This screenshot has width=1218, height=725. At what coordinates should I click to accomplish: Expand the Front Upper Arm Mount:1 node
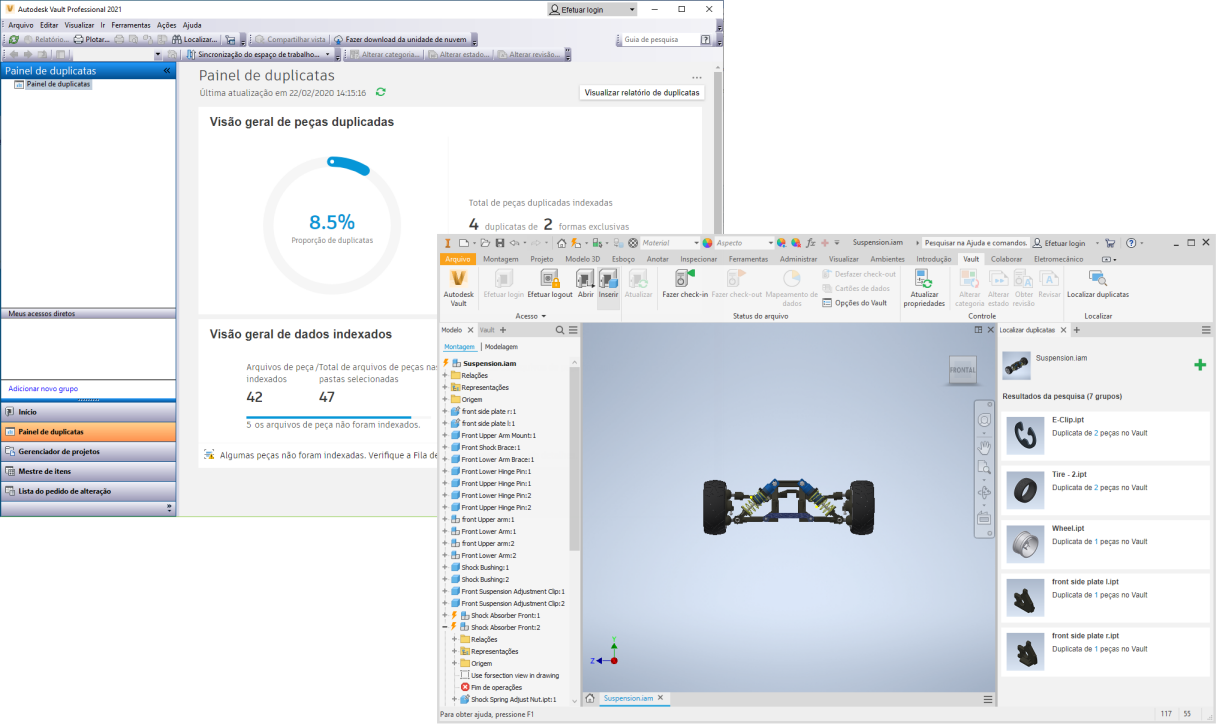445,435
